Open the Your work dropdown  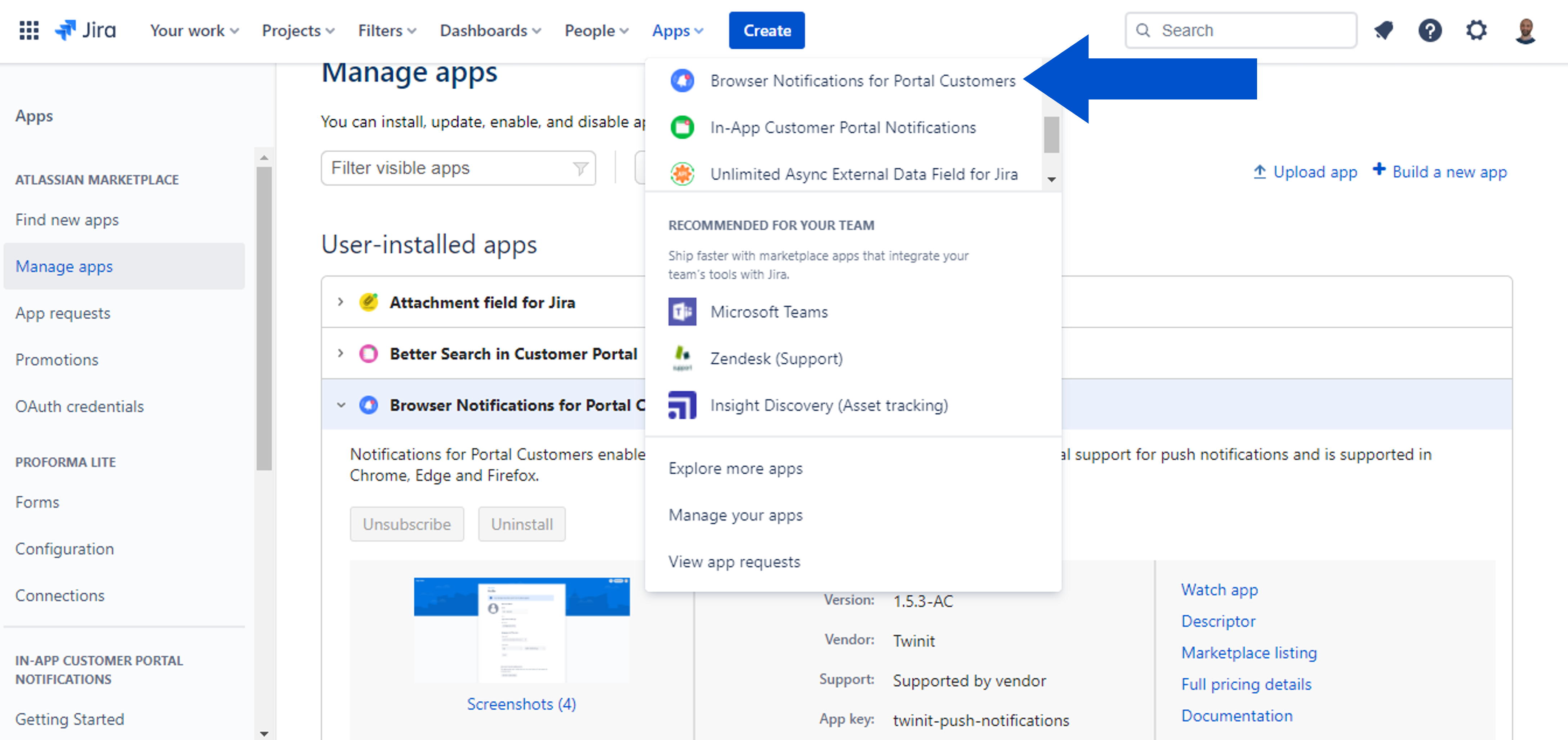[x=194, y=30]
